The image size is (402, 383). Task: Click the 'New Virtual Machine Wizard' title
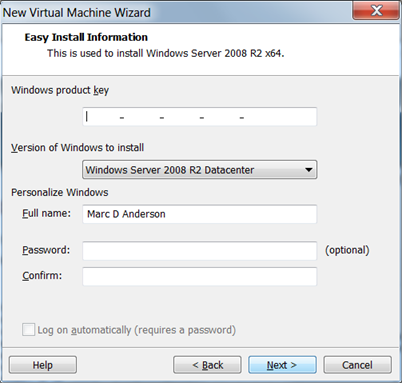(77, 13)
